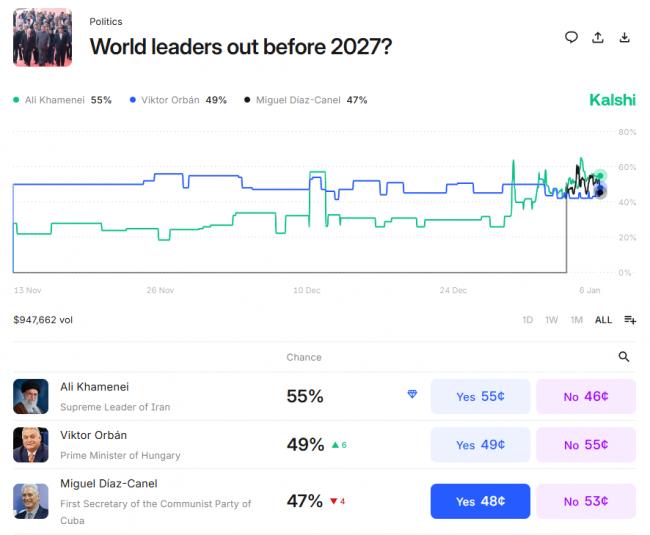Screen dimensions: 650x535
Task: Toggle Ali Khamenei series in chart legend
Action: pos(62,100)
